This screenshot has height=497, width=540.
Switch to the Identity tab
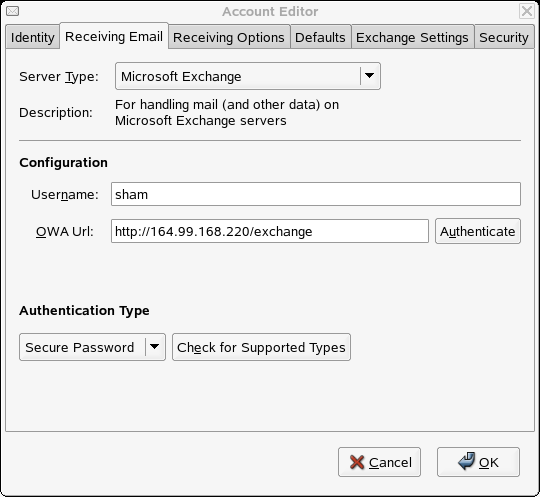32,37
